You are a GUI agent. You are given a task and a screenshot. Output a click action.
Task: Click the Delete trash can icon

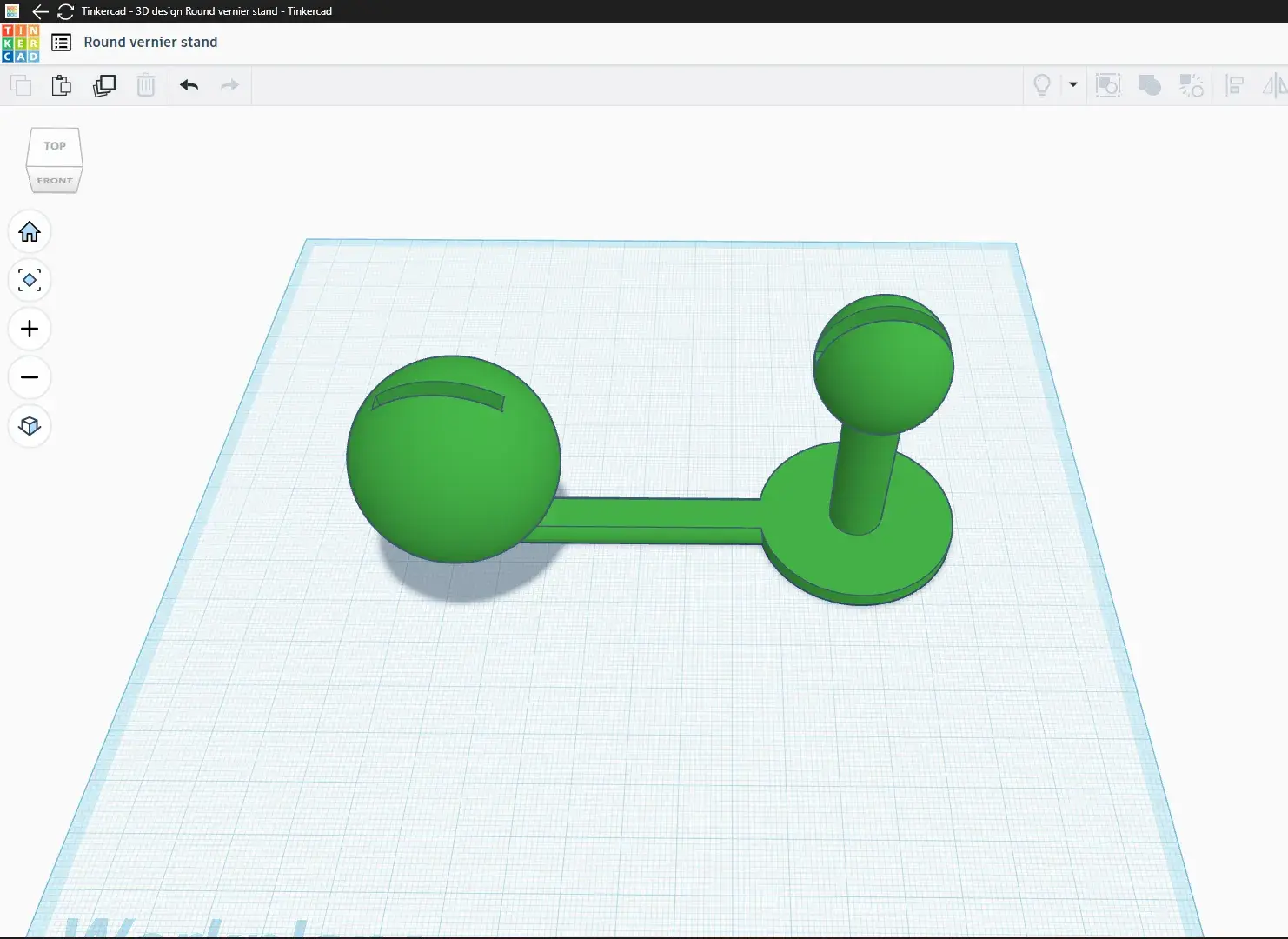146,85
